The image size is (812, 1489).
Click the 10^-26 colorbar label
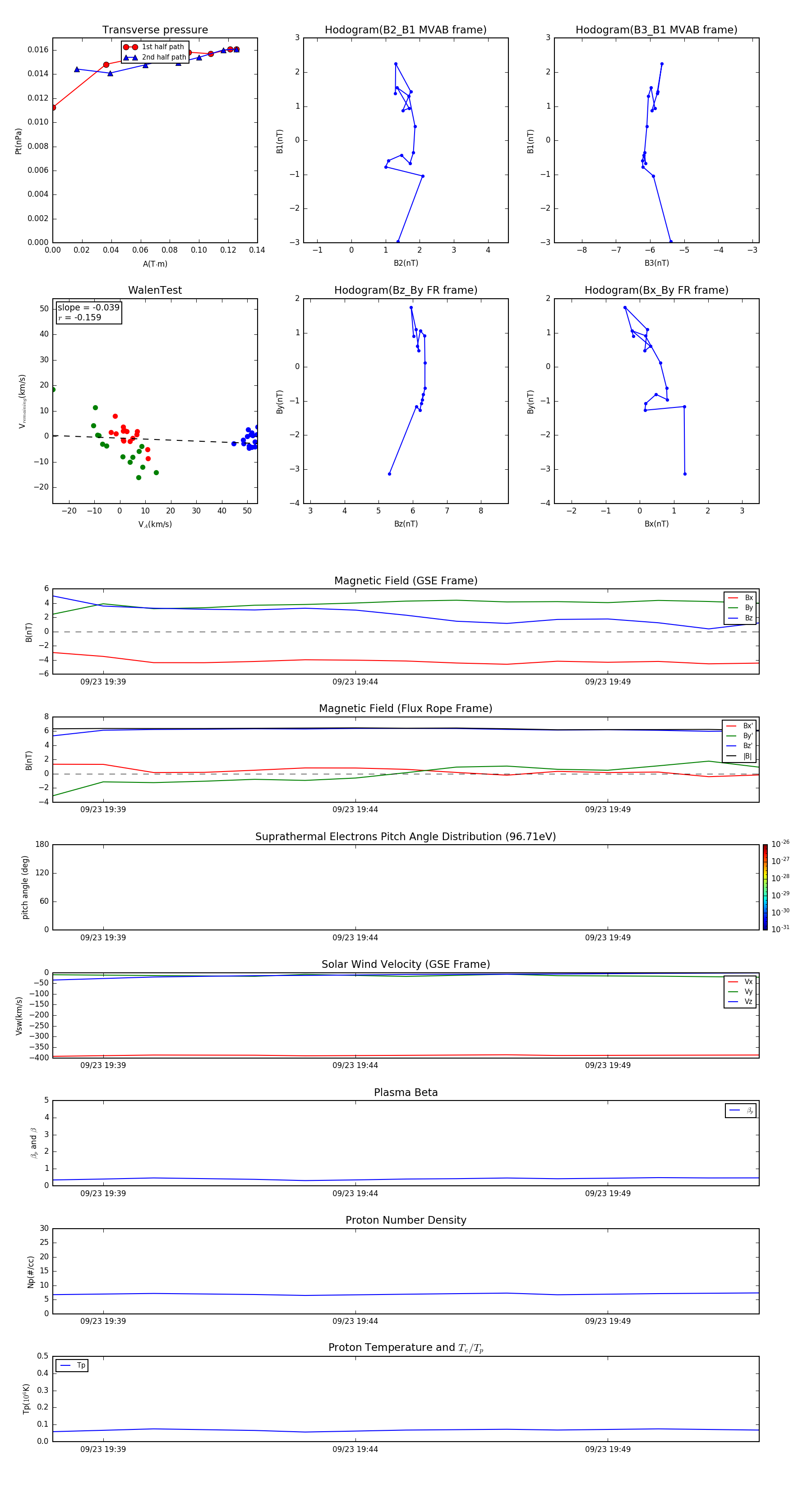780,844
